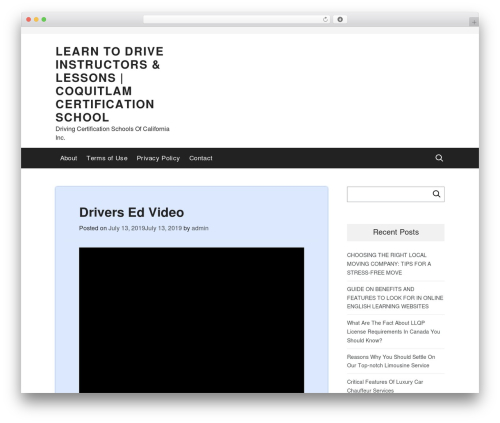Click the search icon in the navigation bar
This screenshot has width=500, height=423.
coord(439,158)
